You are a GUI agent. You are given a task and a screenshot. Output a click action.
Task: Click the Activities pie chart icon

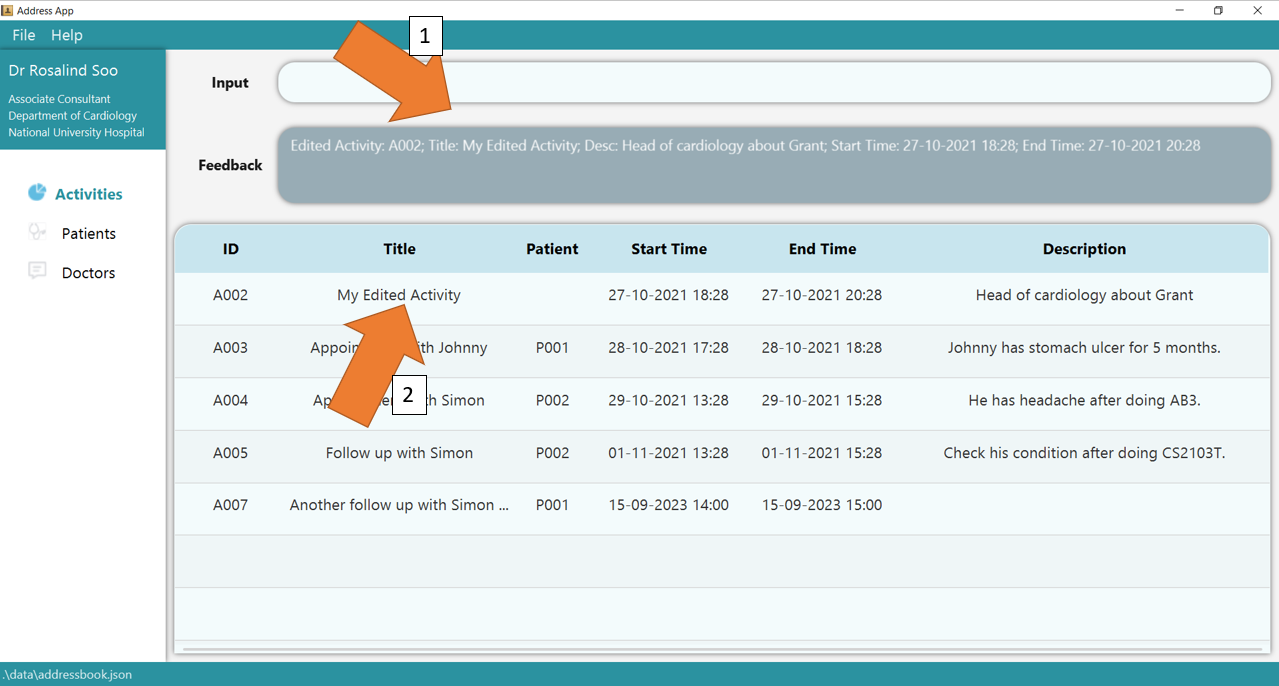pyautogui.click(x=37, y=193)
